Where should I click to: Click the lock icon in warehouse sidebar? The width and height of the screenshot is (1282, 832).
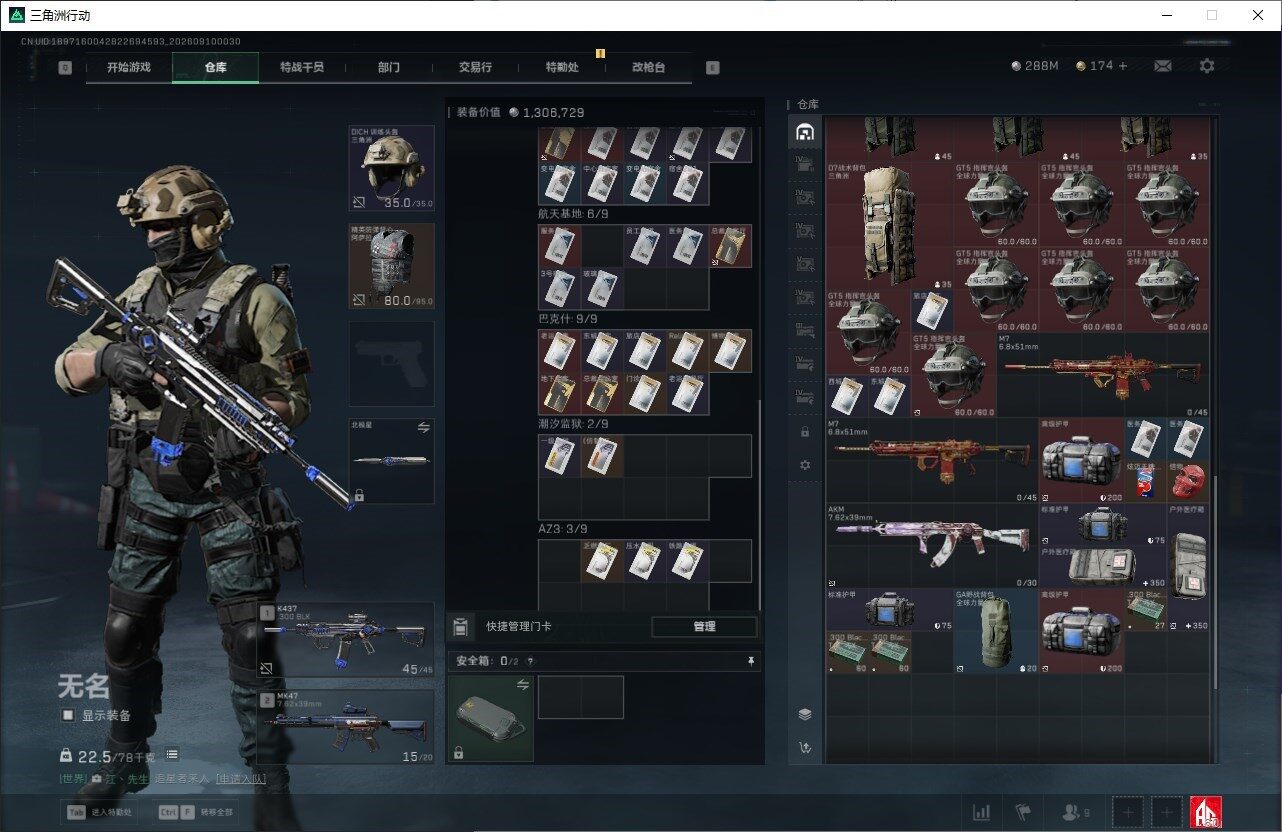click(804, 432)
